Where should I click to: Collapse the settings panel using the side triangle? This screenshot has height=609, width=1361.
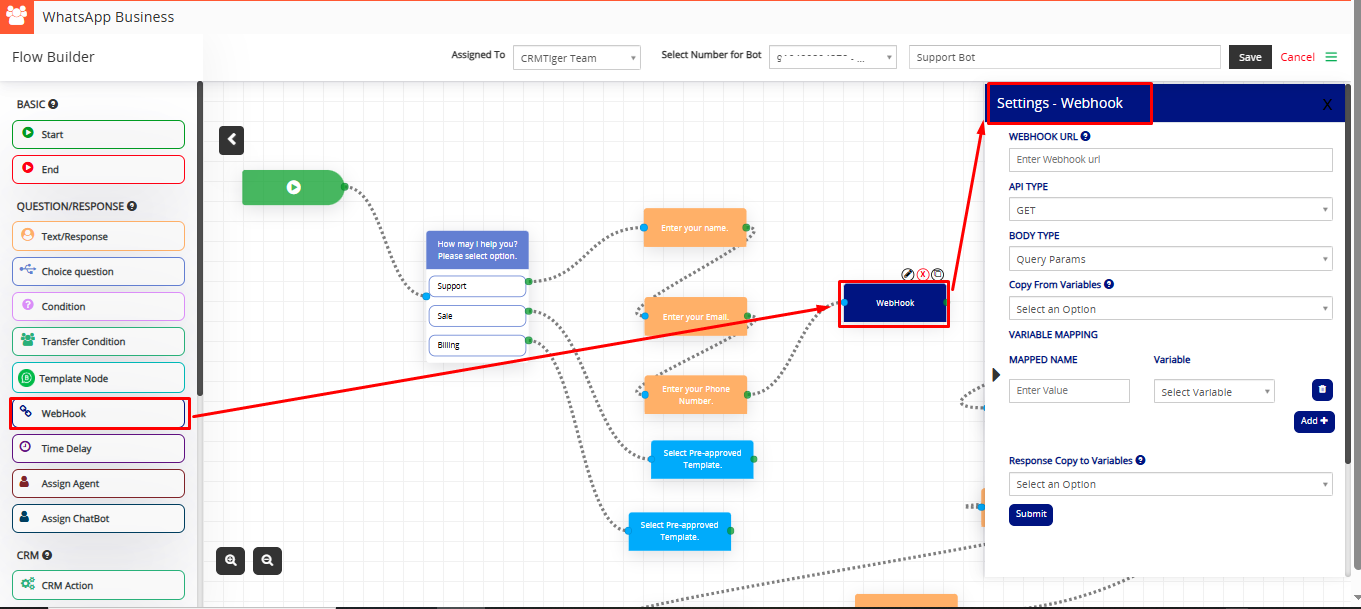pyautogui.click(x=995, y=374)
